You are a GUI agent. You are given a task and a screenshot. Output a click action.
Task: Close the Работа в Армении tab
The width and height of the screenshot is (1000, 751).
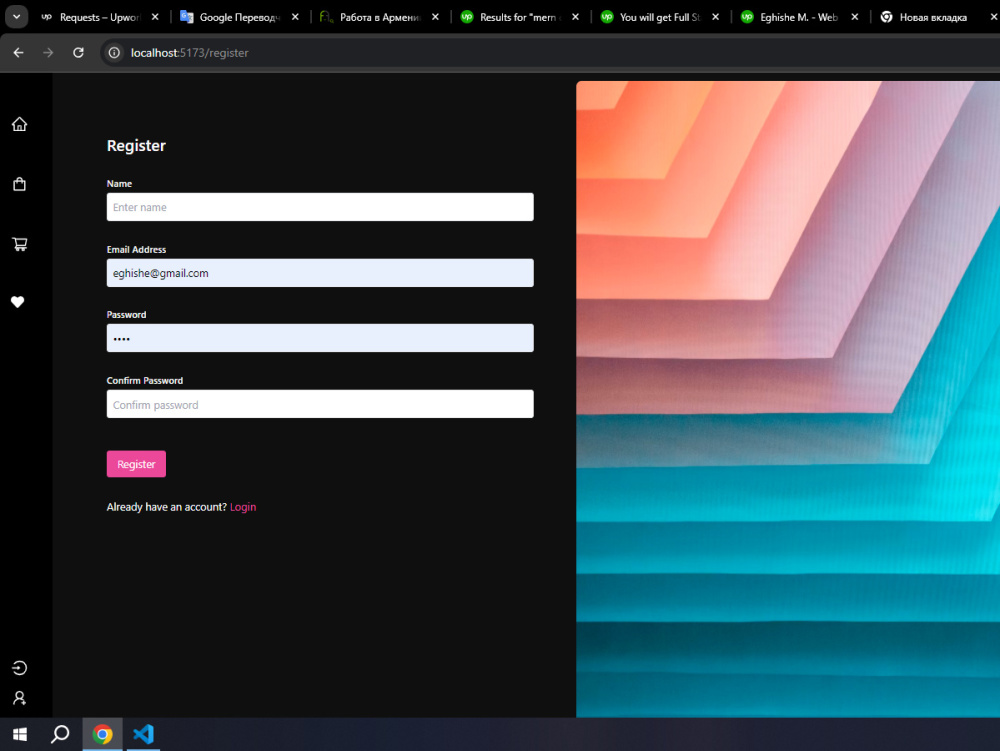(x=436, y=17)
